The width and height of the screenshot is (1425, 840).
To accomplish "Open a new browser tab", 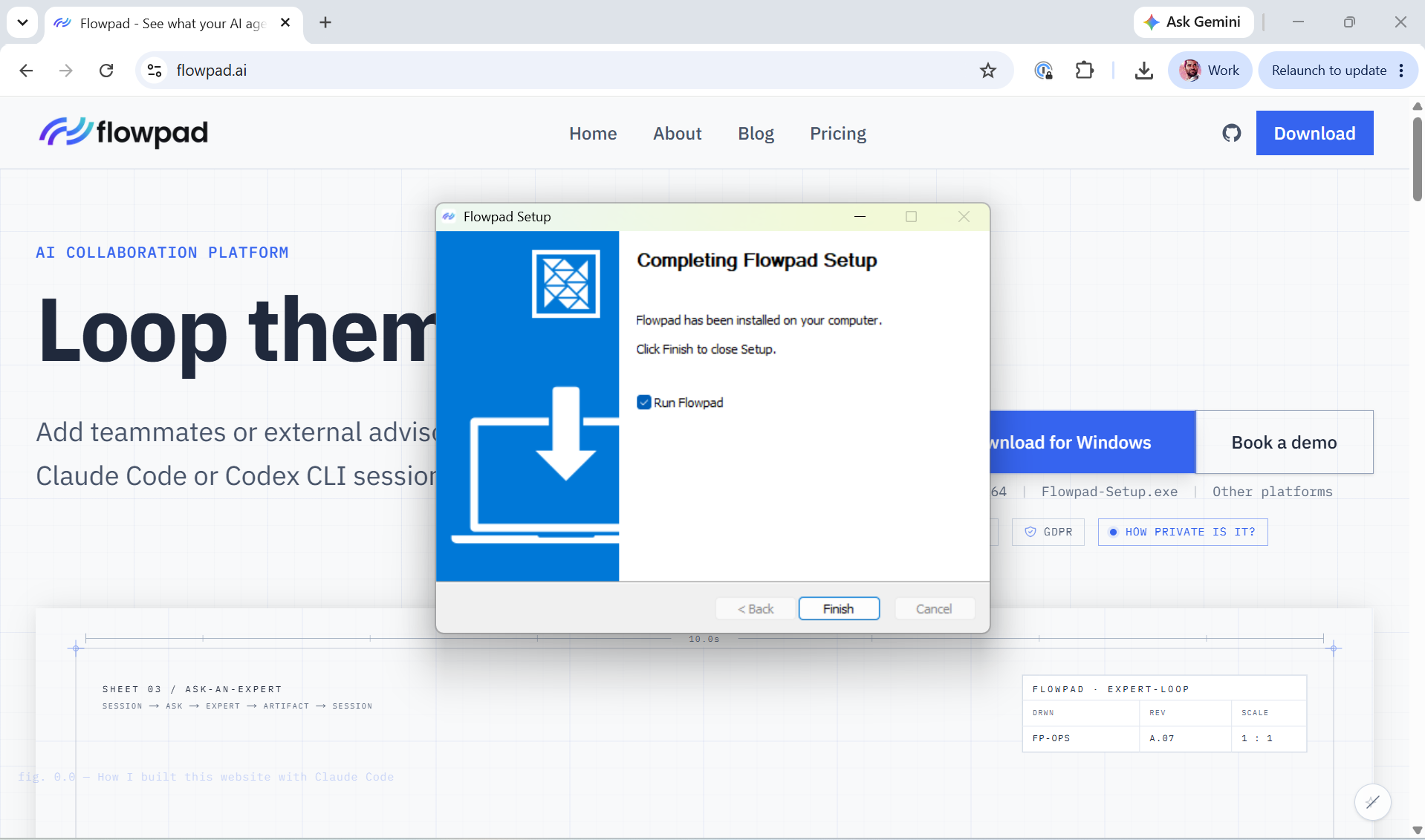I will [325, 23].
